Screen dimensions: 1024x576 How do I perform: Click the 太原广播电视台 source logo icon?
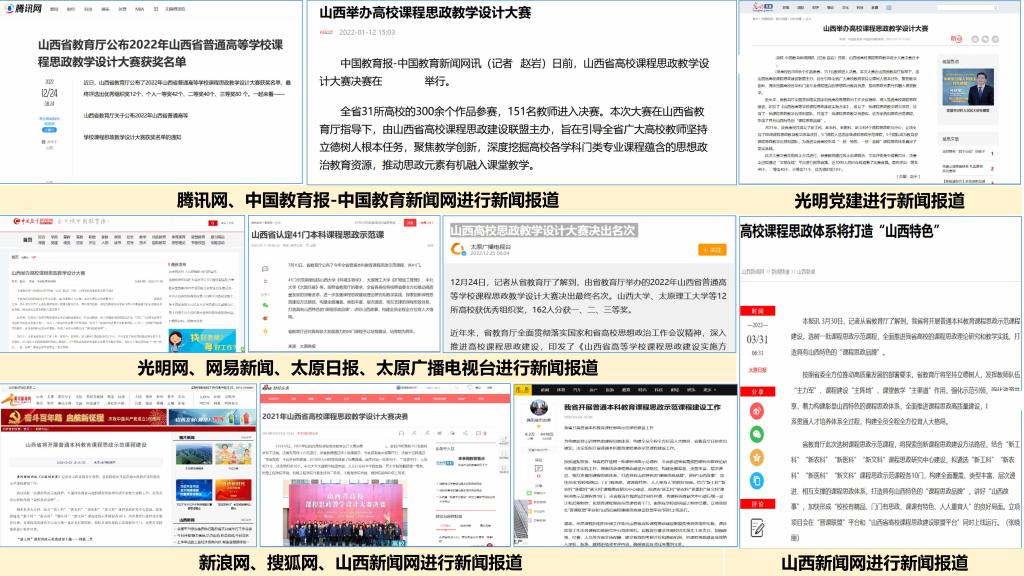point(457,249)
